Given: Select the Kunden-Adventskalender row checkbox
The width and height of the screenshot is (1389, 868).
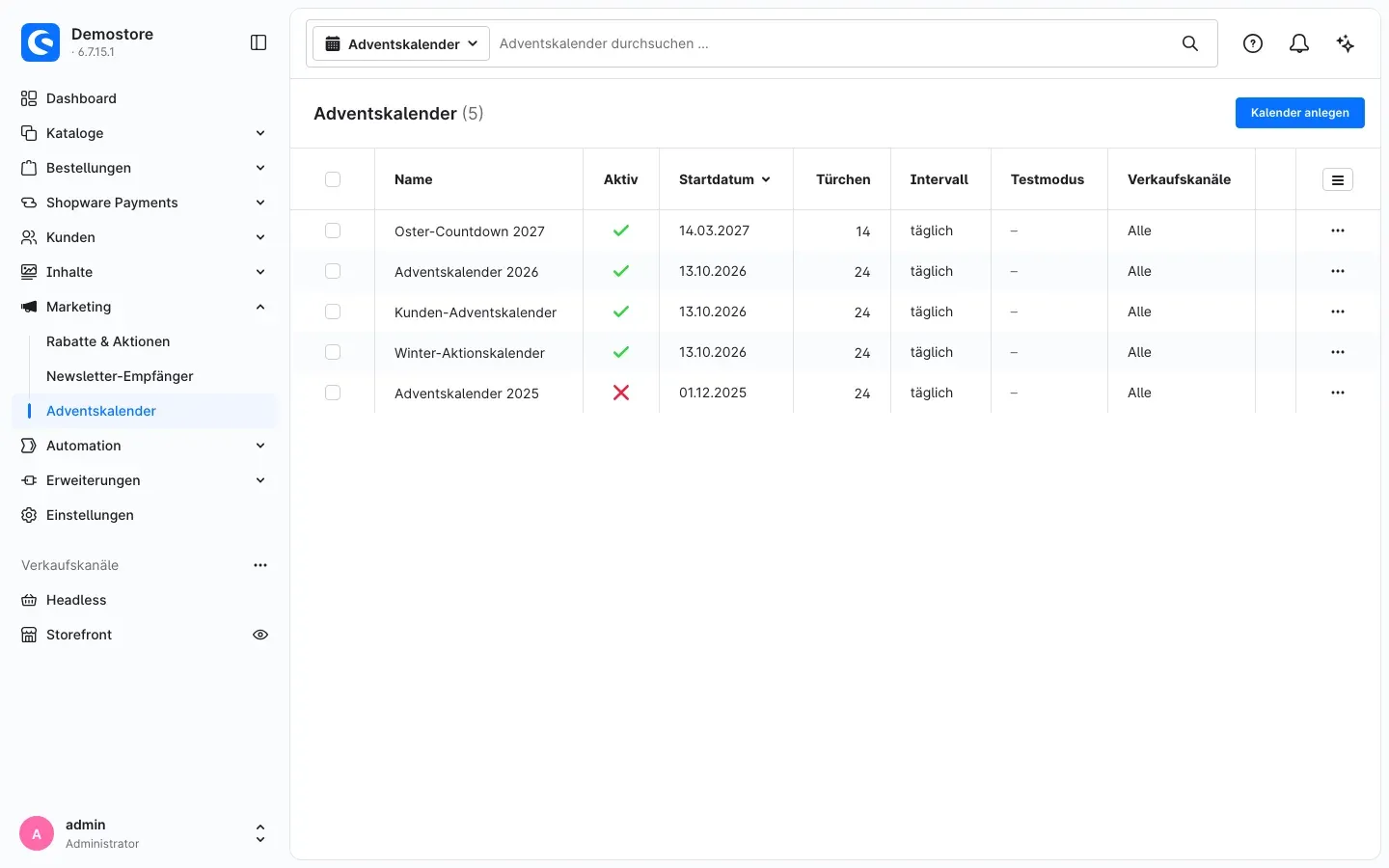Looking at the screenshot, I should coord(333,312).
